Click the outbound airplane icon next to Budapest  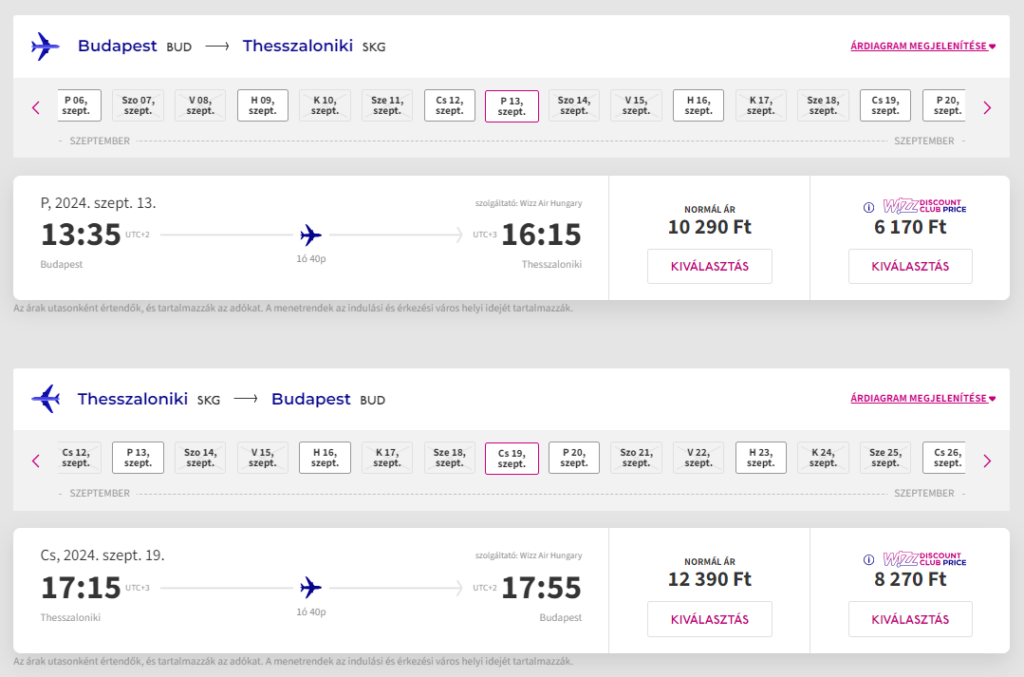(x=45, y=46)
